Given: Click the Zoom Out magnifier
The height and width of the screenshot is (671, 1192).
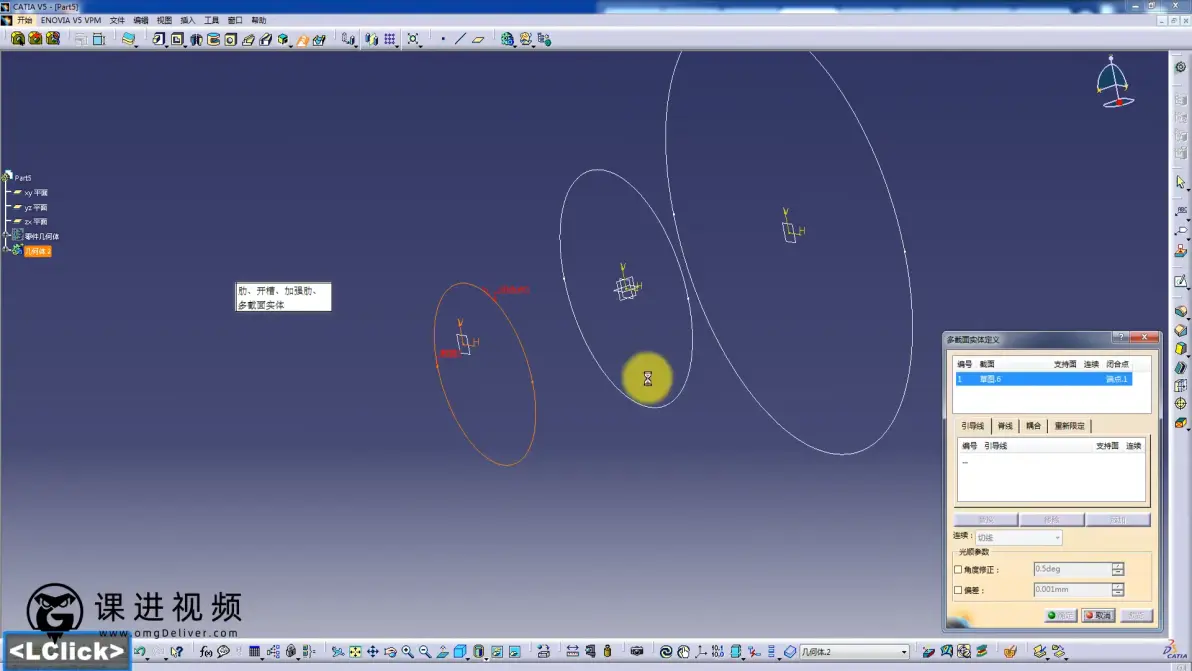Looking at the screenshot, I should [x=425, y=651].
